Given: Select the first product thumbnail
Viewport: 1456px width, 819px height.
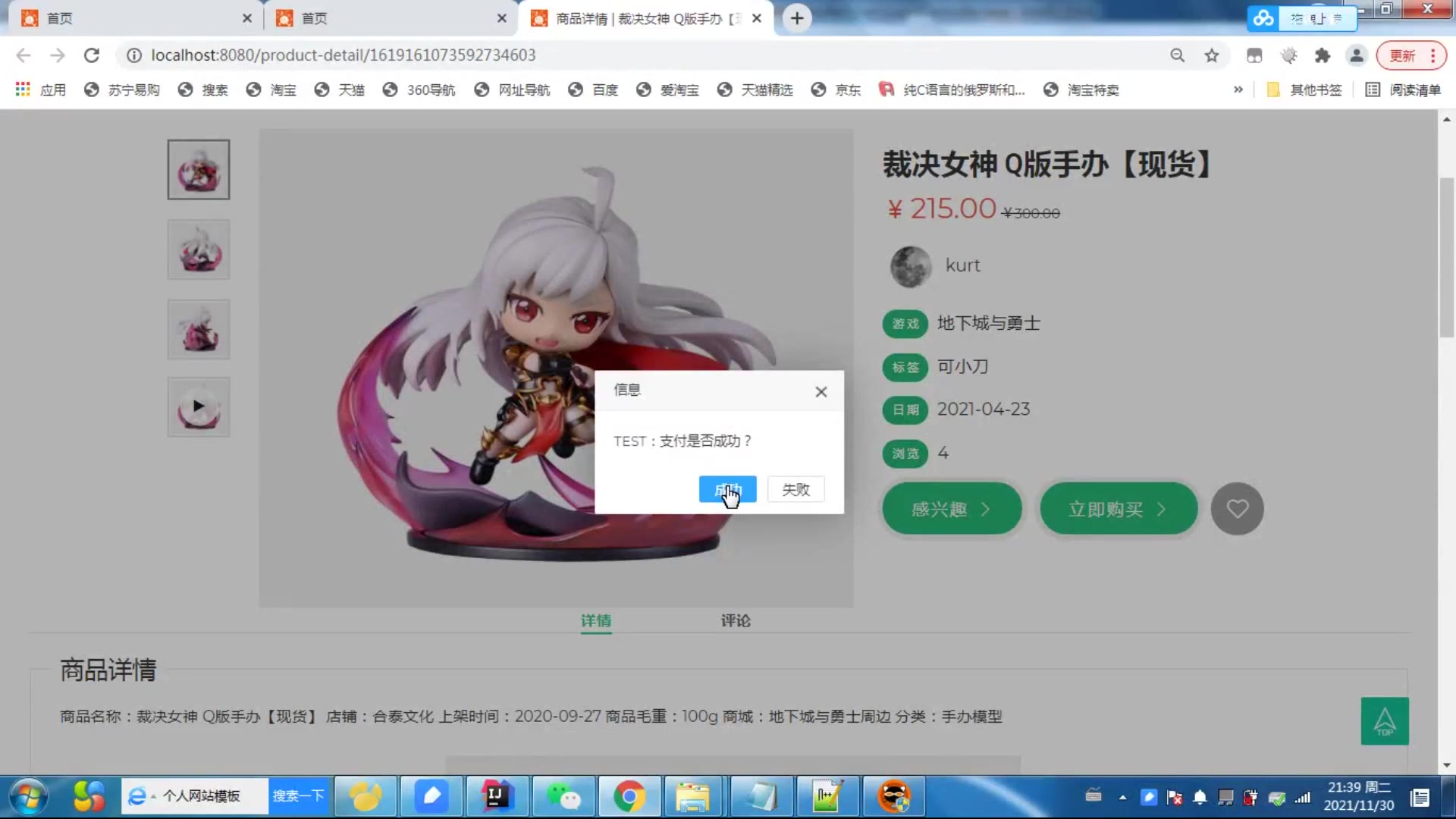Looking at the screenshot, I should 199,169.
